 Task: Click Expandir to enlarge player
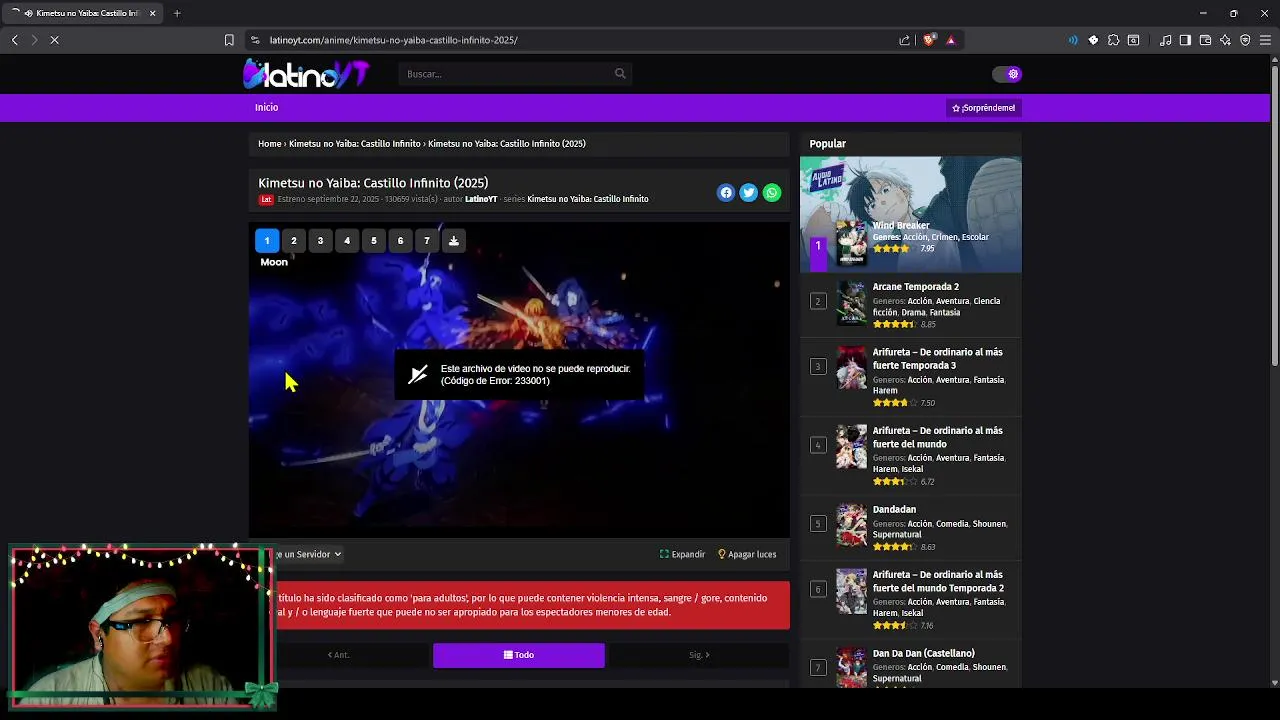tap(682, 554)
